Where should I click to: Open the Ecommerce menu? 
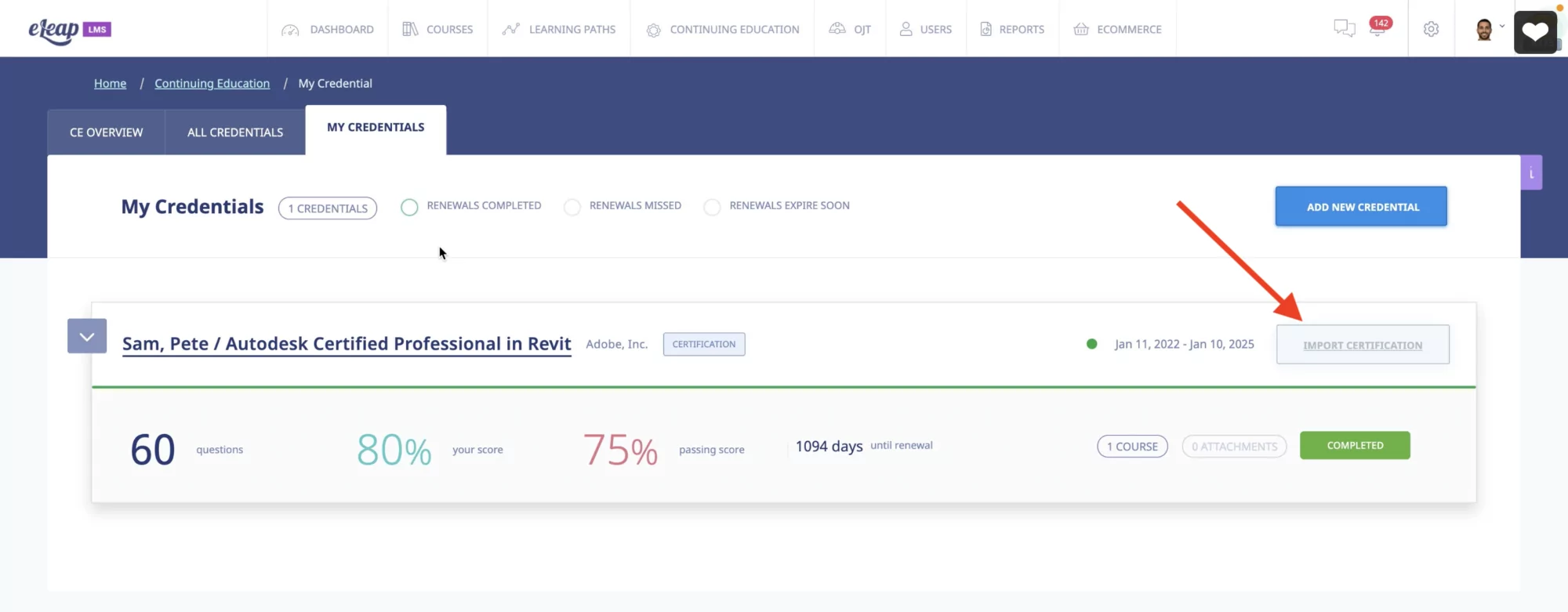(1117, 29)
